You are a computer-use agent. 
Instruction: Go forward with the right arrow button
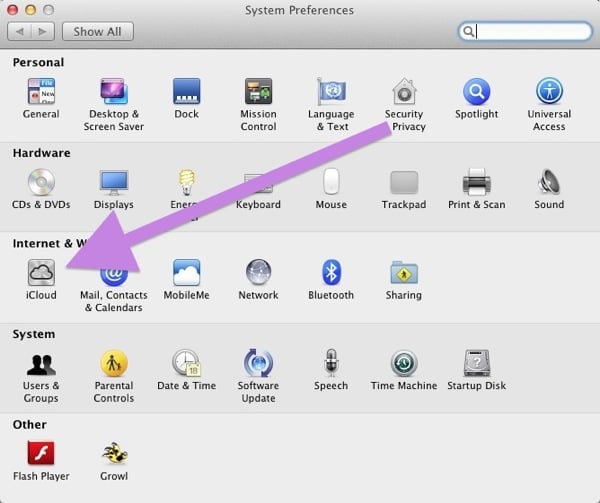tap(43, 31)
